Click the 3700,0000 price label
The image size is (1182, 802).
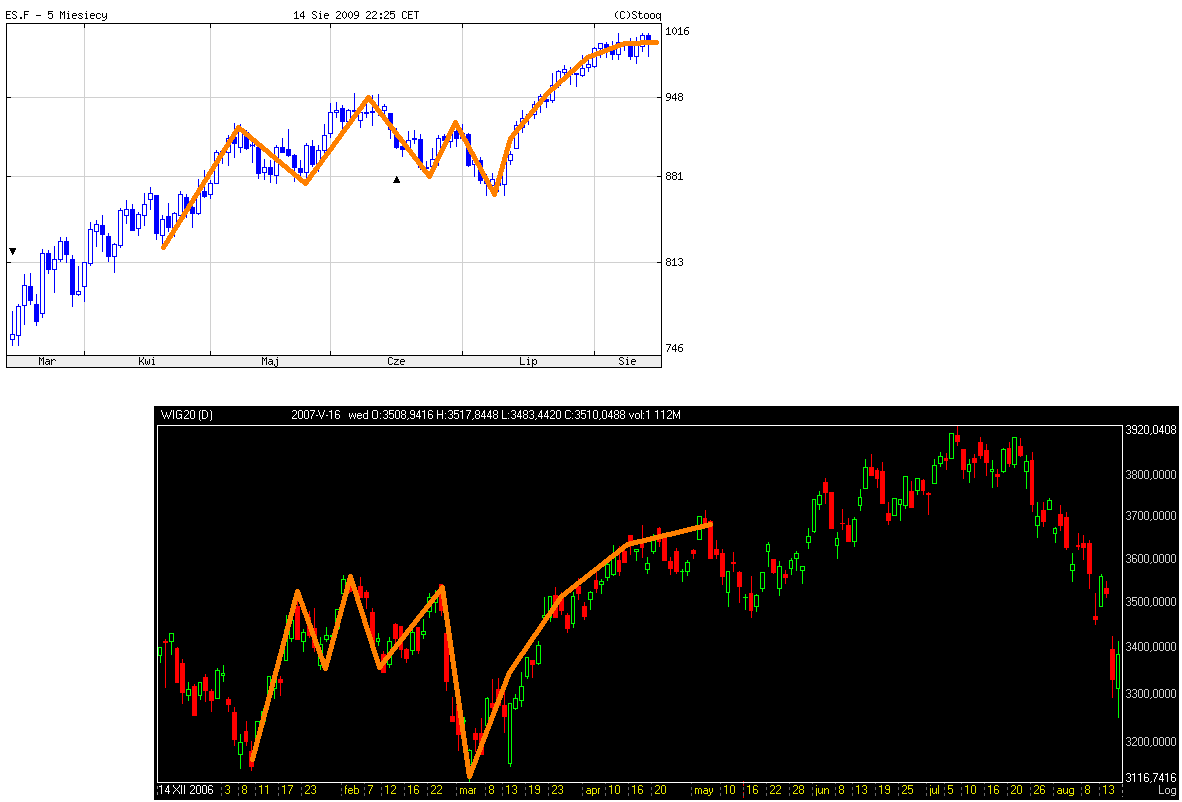pyautogui.click(x=1150, y=517)
